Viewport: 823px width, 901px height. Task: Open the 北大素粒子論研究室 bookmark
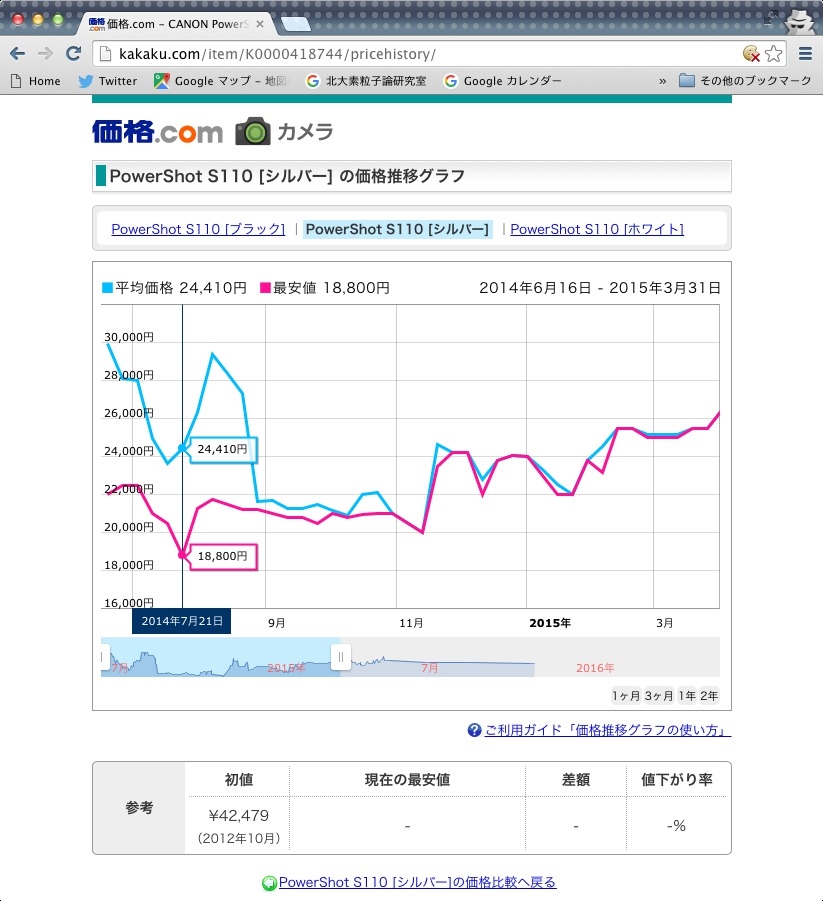point(366,81)
